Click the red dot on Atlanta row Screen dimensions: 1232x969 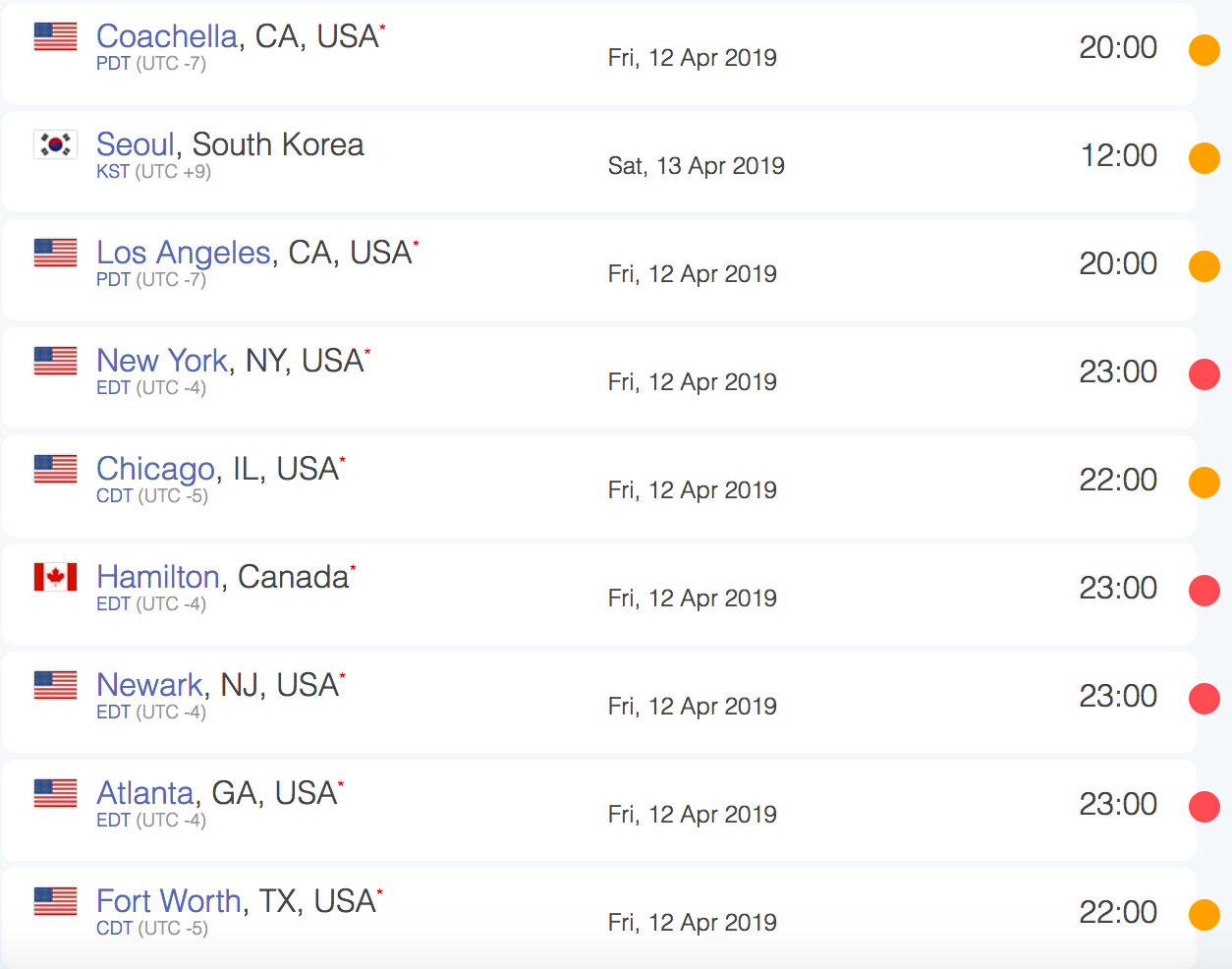(x=1204, y=806)
